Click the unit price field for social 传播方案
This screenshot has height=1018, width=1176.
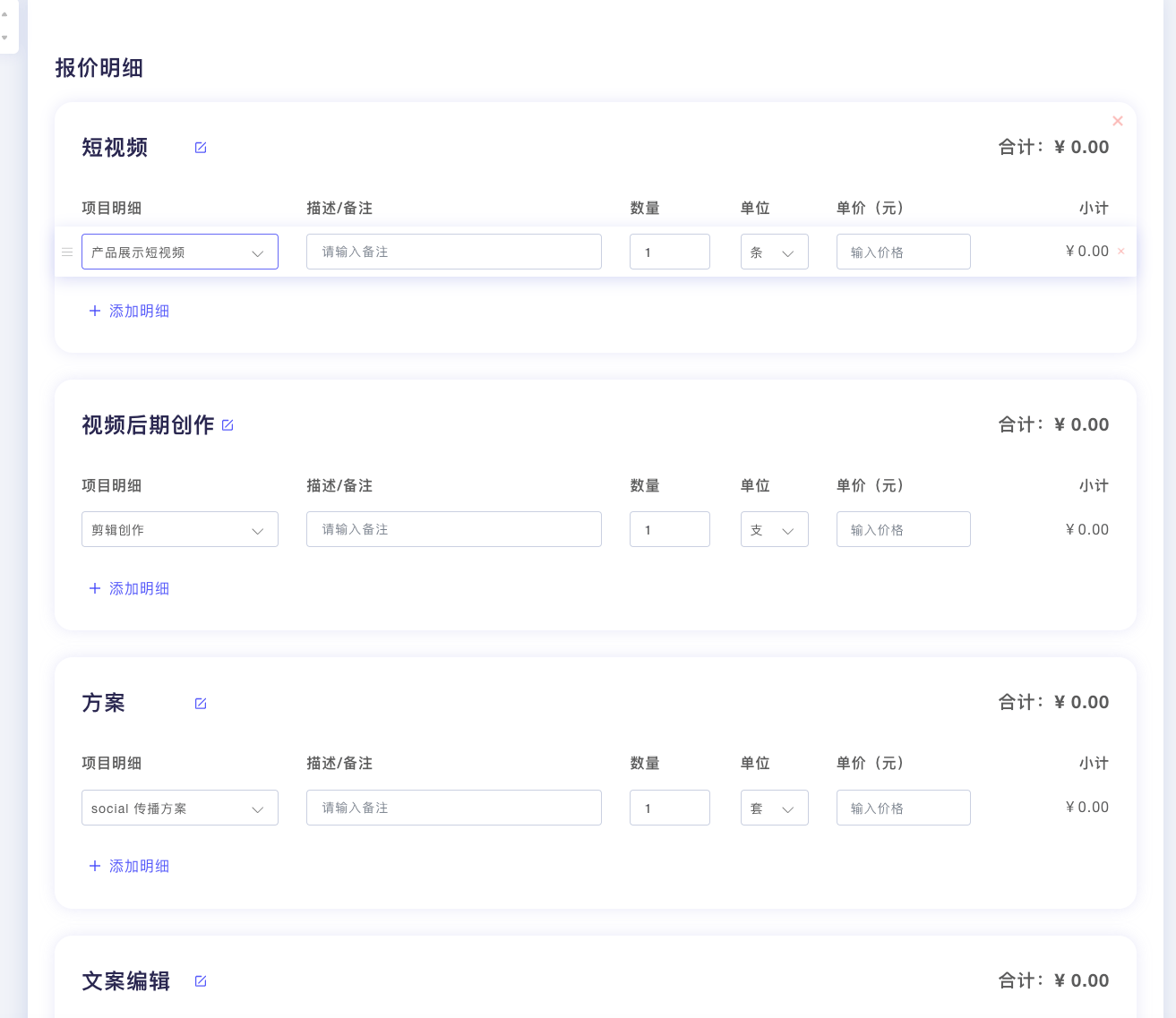click(x=904, y=808)
